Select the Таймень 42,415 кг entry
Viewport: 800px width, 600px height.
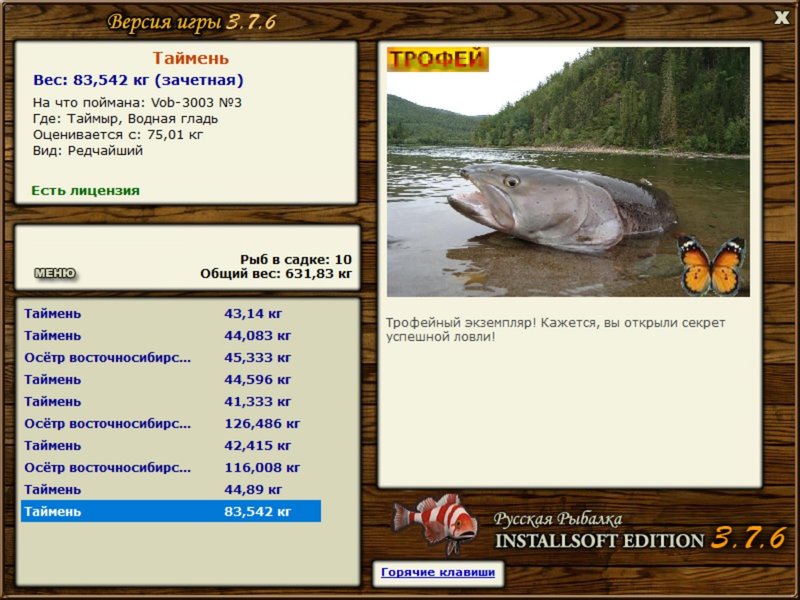(x=171, y=445)
